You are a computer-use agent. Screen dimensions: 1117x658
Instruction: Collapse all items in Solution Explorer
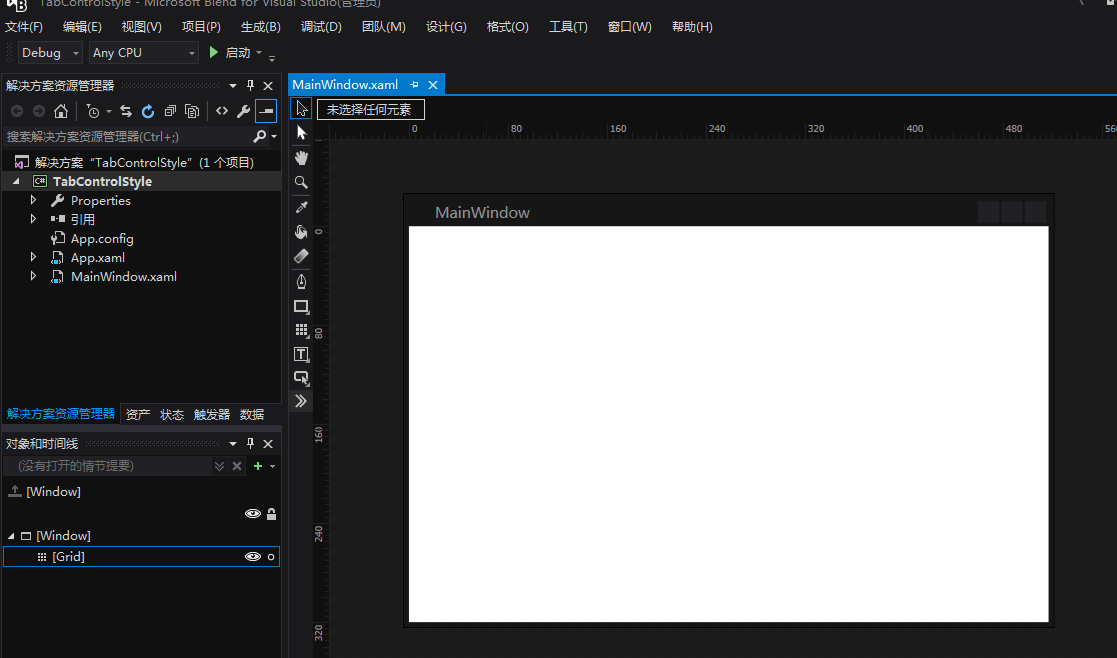[x=170, y=111]
